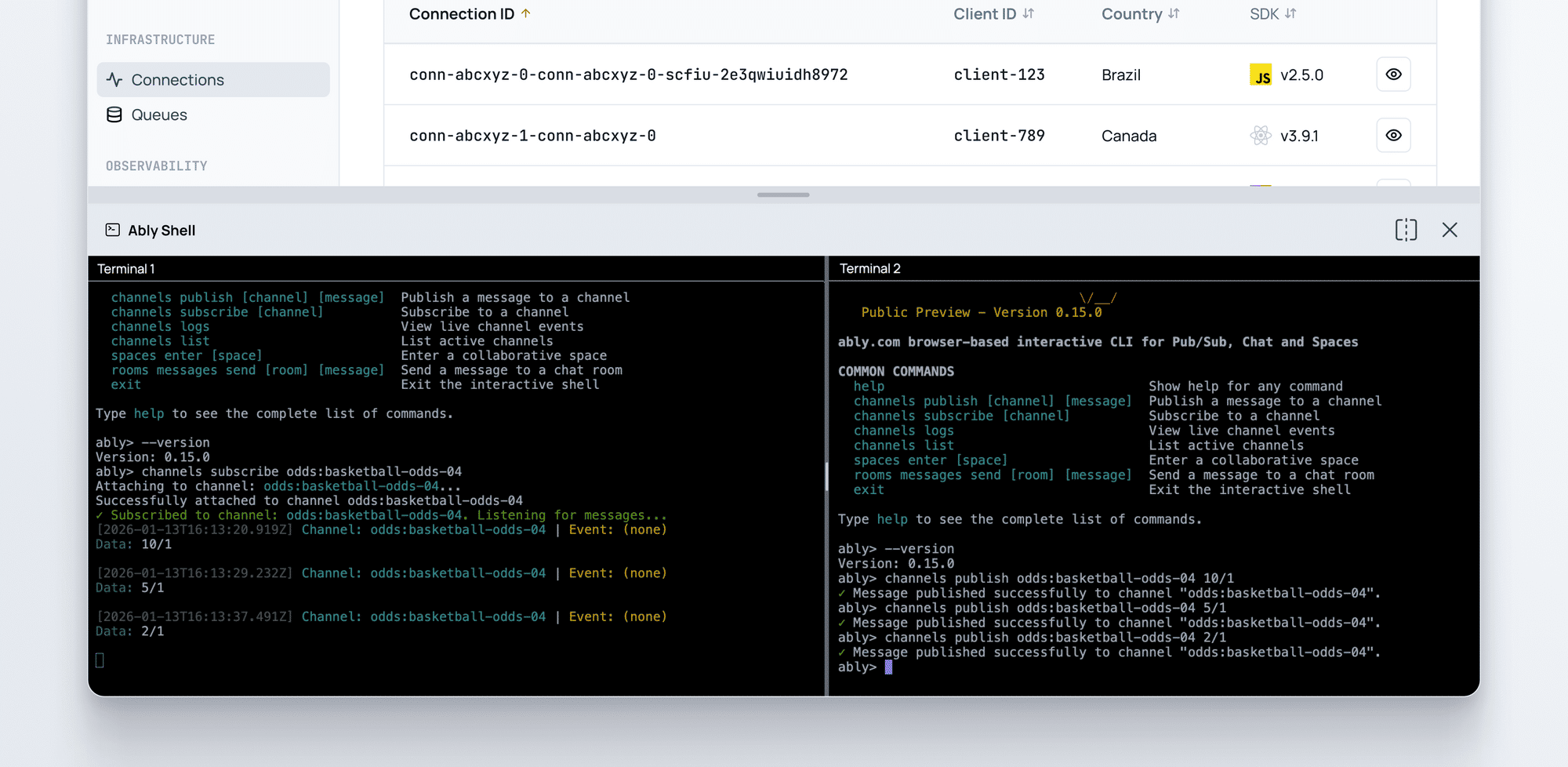View details for the Canada connection
Image resolution: width=1568 pixels, height=767 pixels.
click(1393, 136)
